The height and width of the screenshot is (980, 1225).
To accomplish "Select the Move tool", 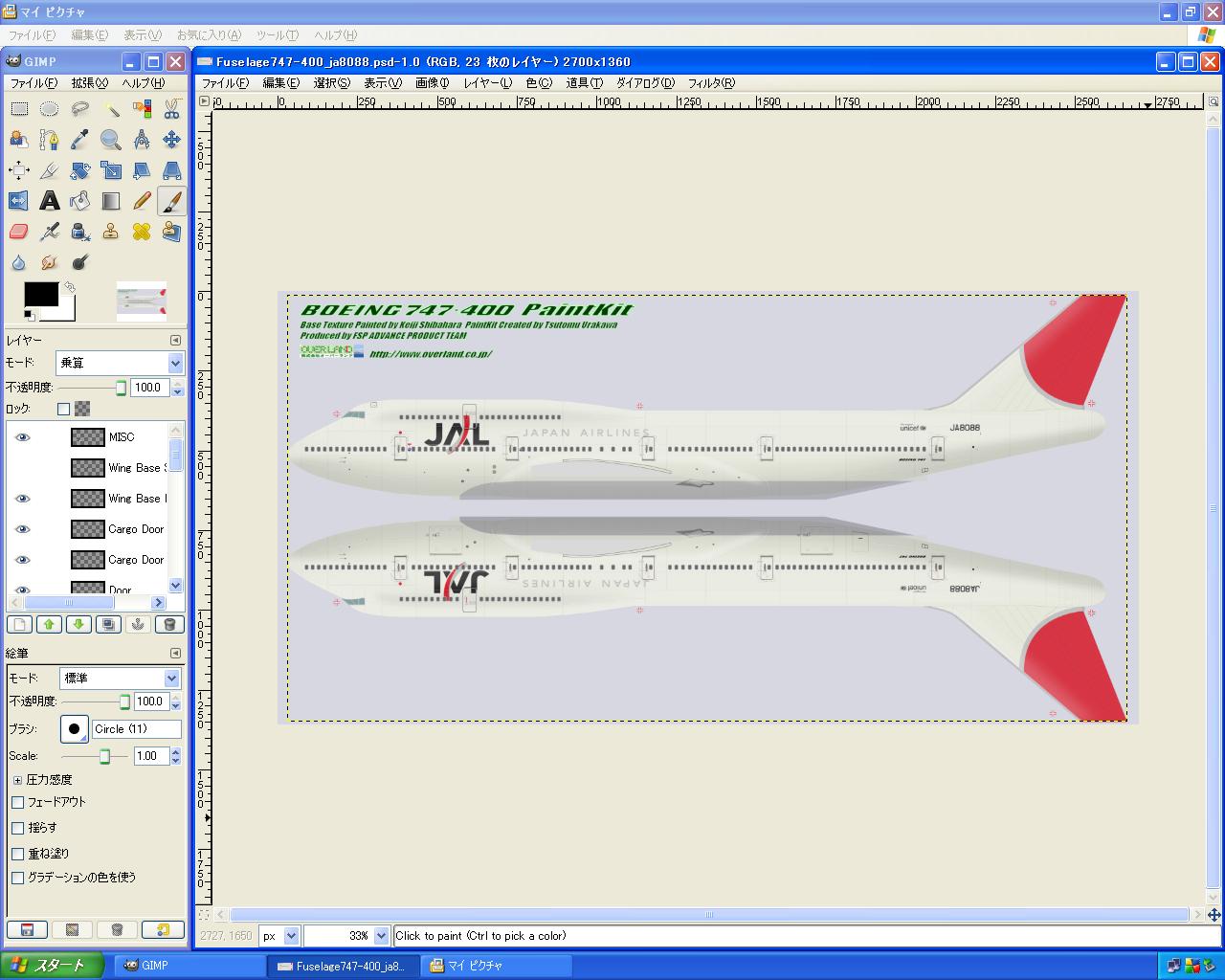I will click(171, 140).
